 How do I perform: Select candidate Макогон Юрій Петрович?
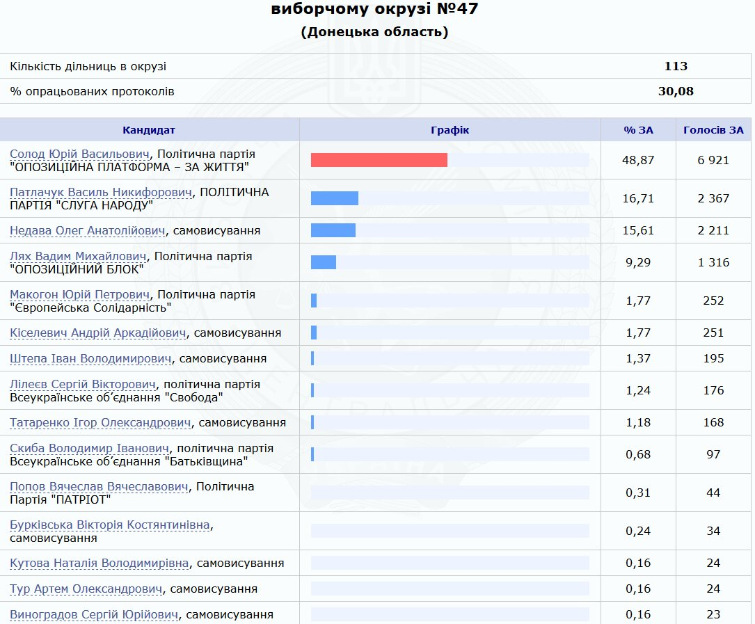(80, 294)
